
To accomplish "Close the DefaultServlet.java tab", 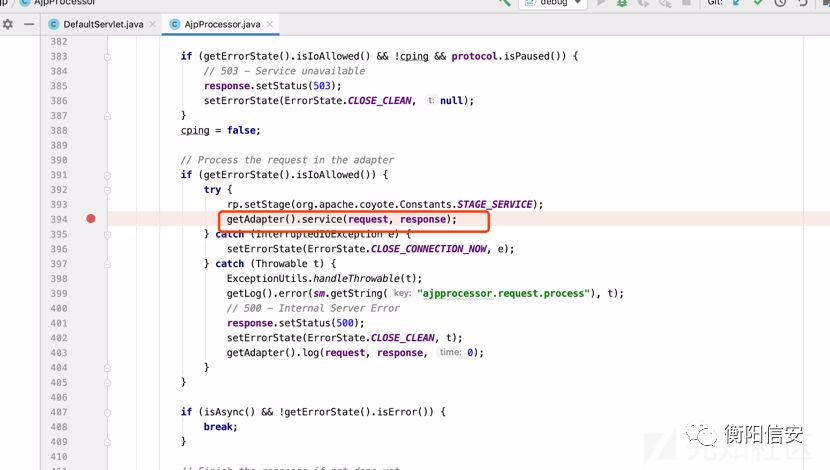I will click(x=152, y=24).
